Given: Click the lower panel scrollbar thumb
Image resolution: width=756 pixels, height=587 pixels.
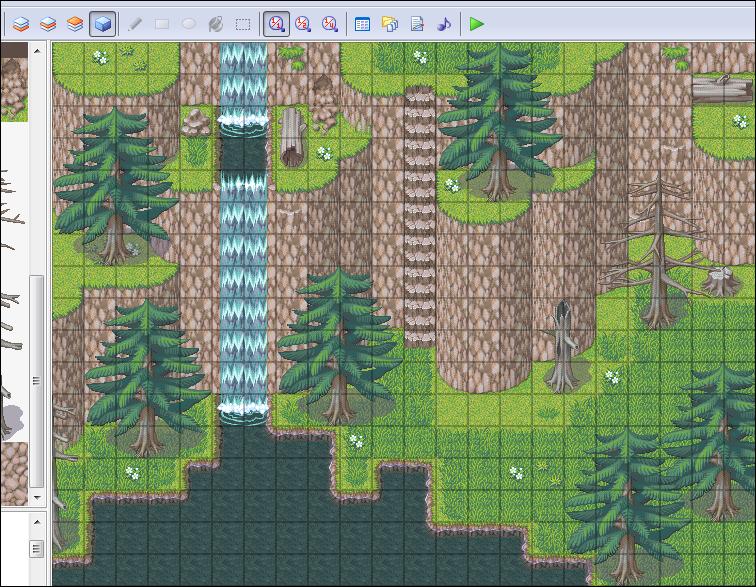Looking at the screenshot, I should tap(37, 548).
